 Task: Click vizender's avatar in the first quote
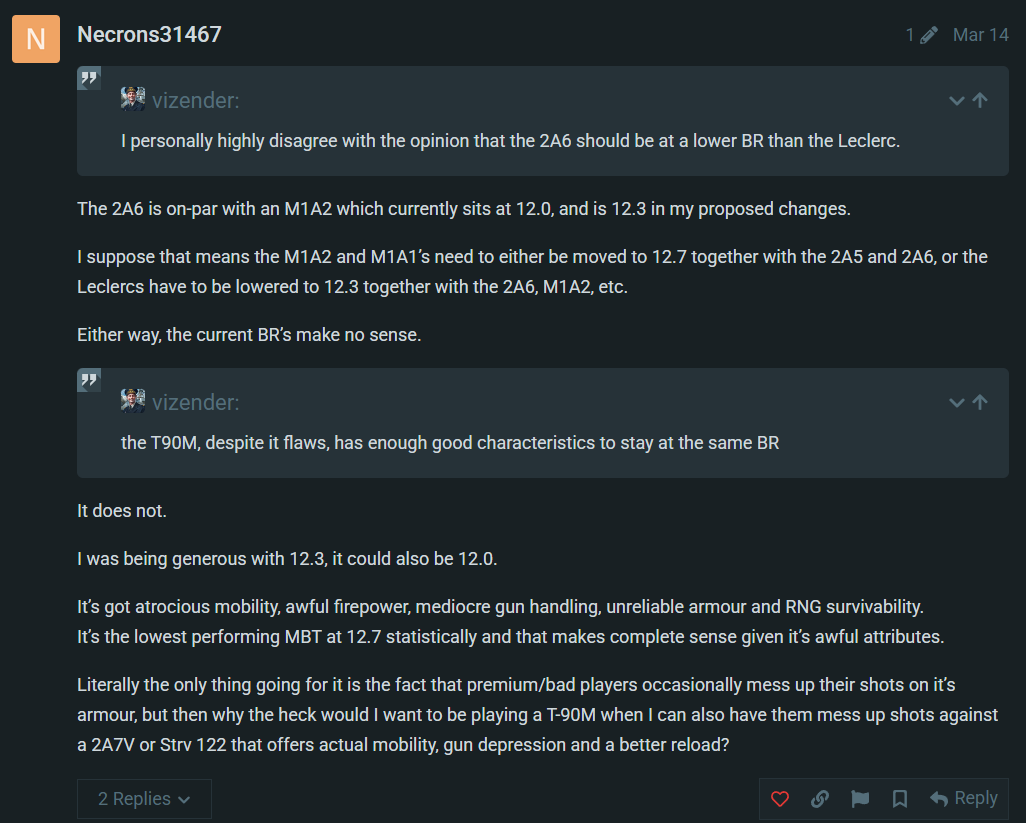[133, 99]
